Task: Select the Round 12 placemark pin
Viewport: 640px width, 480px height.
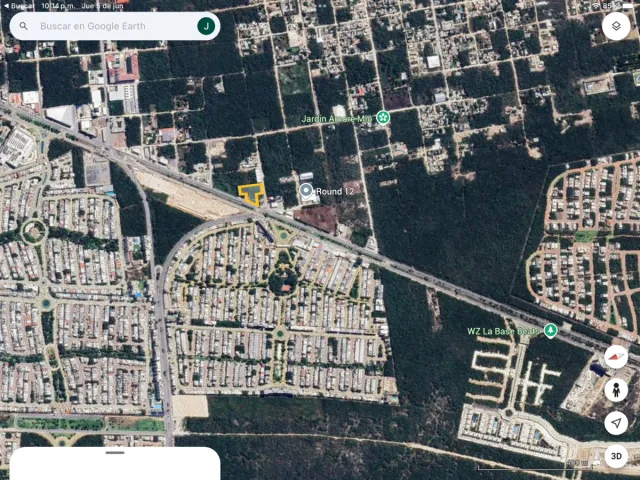Action: [x=306, y=191]
